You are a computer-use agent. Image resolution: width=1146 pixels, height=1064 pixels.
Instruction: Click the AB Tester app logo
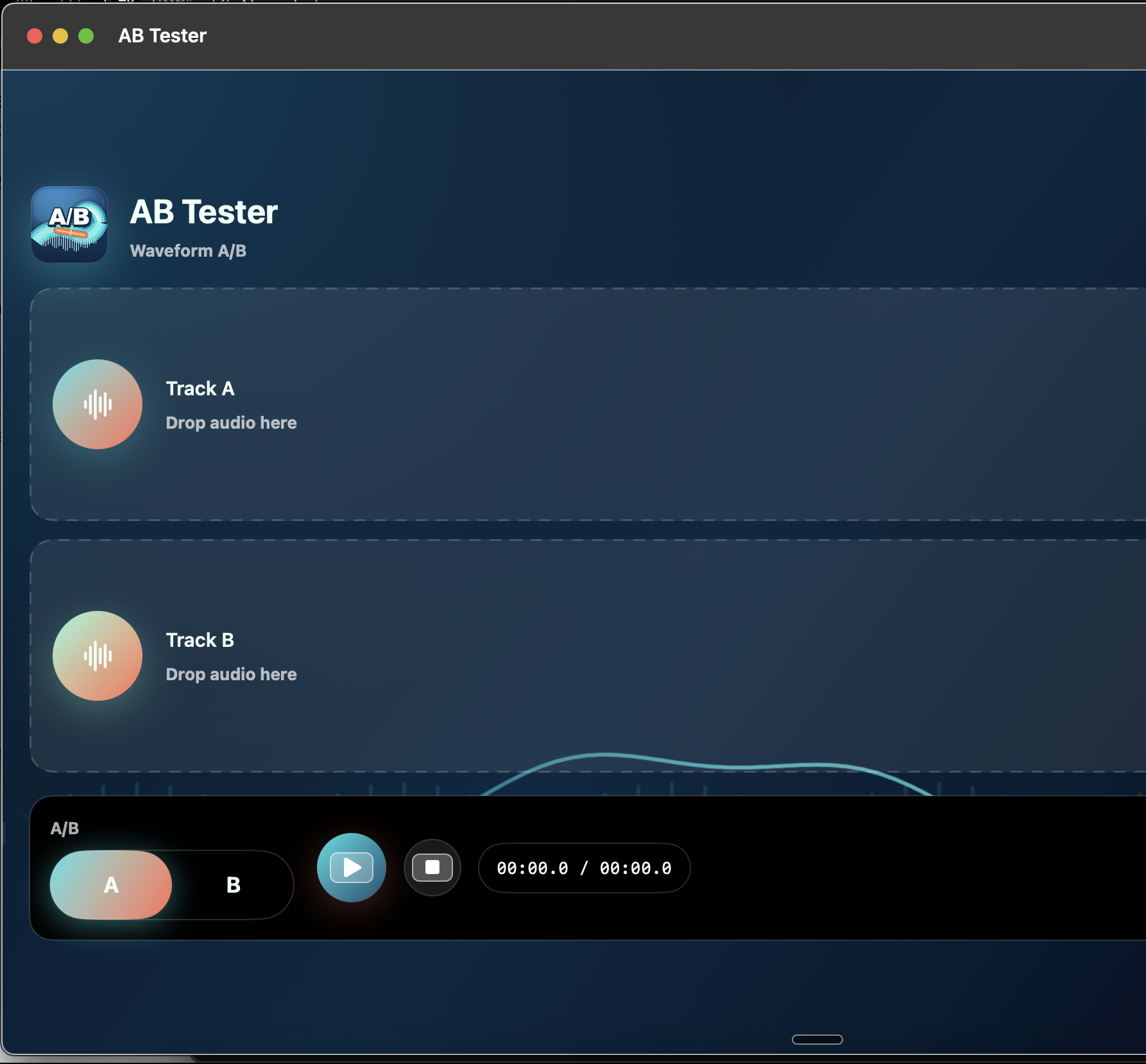(69, 225)
